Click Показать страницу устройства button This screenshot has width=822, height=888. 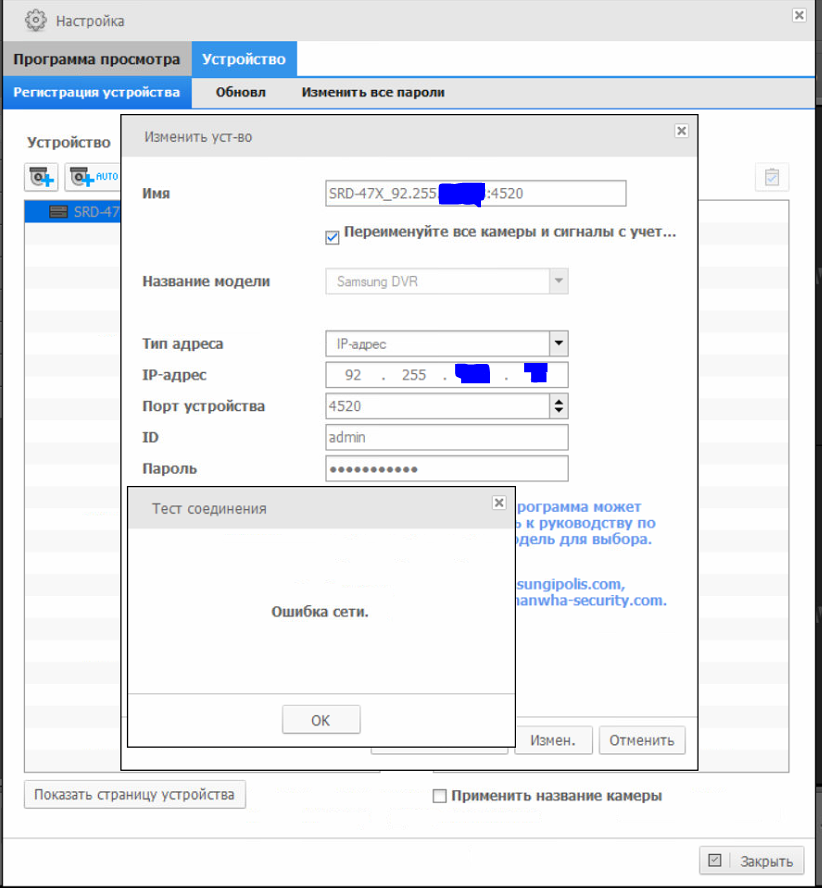tap(134, 795)
